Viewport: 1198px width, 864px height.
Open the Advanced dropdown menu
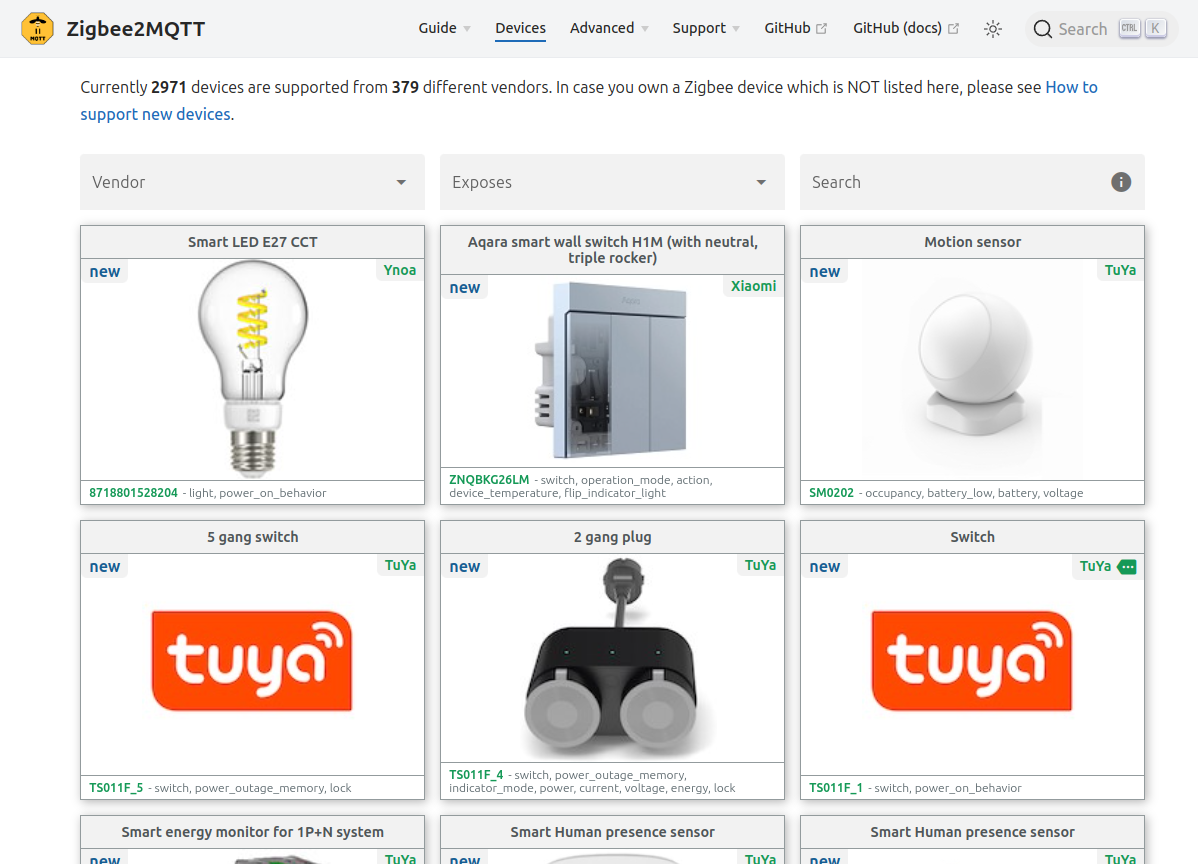pos(609,28)
